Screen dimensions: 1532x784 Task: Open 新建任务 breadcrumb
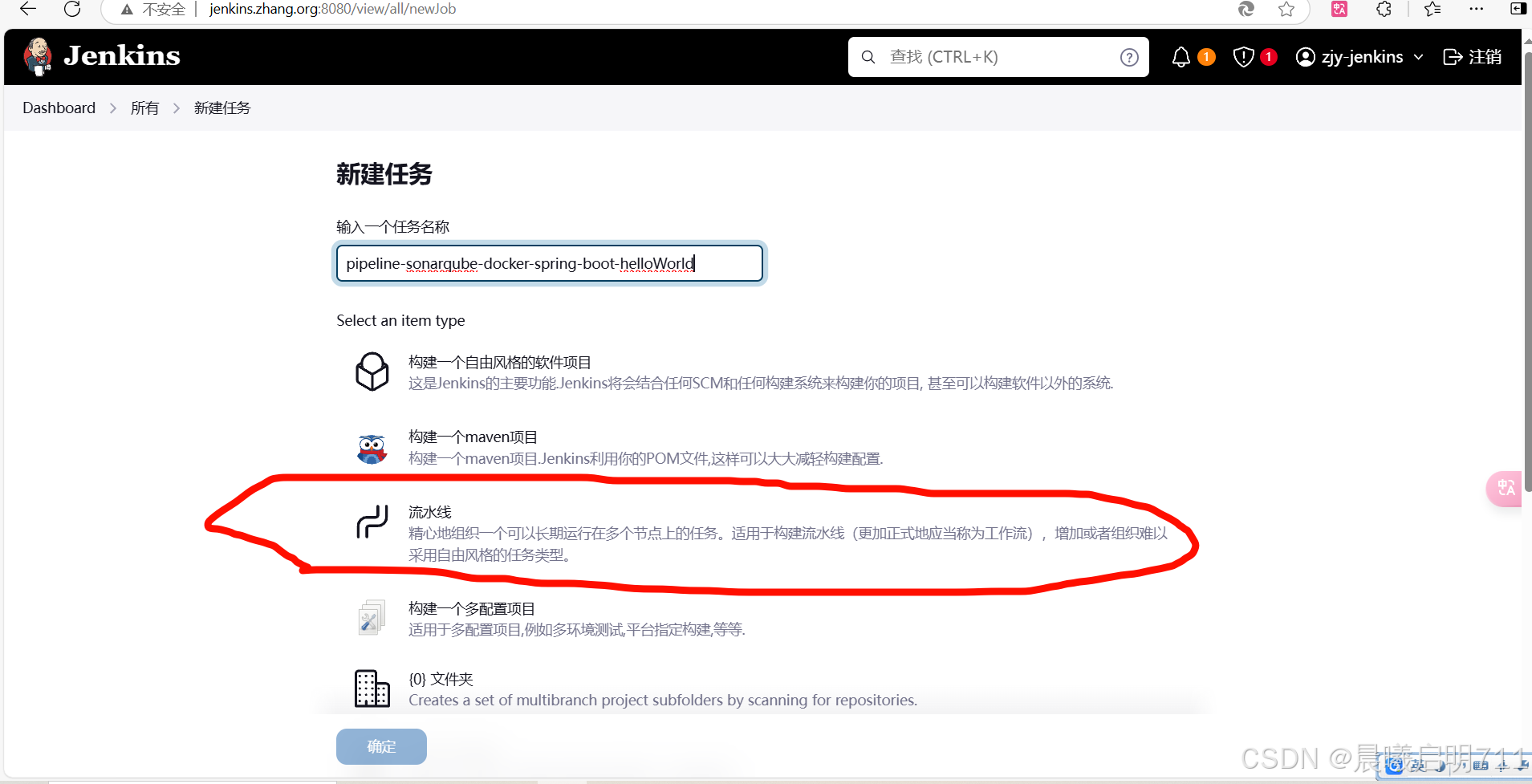[x=222, y=108]
